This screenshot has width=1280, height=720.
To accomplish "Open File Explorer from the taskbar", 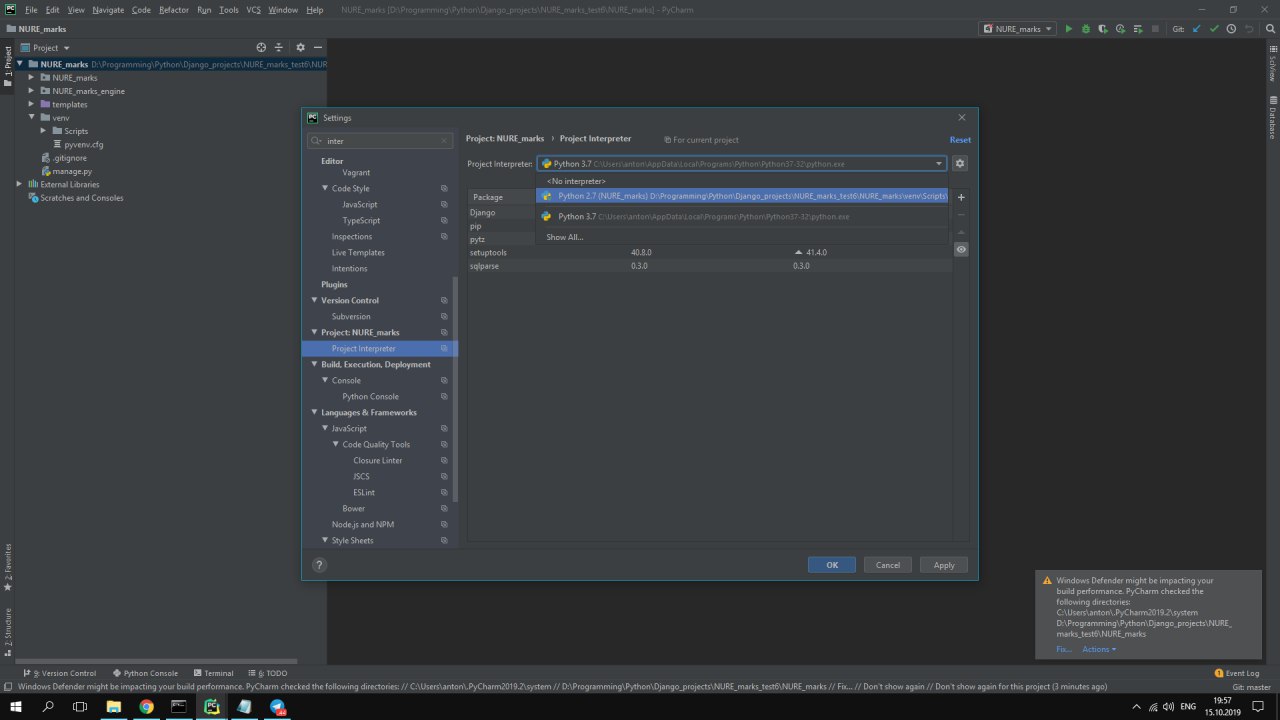I will 113,706.
